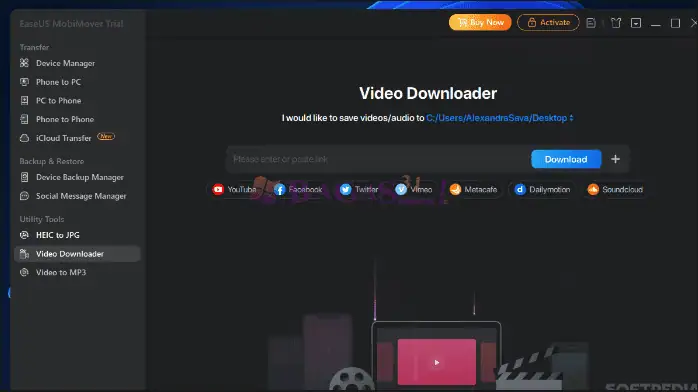Open Phone to Phone transfer
The height and width of the screenshot is (392, 698).
pos(65,119)
